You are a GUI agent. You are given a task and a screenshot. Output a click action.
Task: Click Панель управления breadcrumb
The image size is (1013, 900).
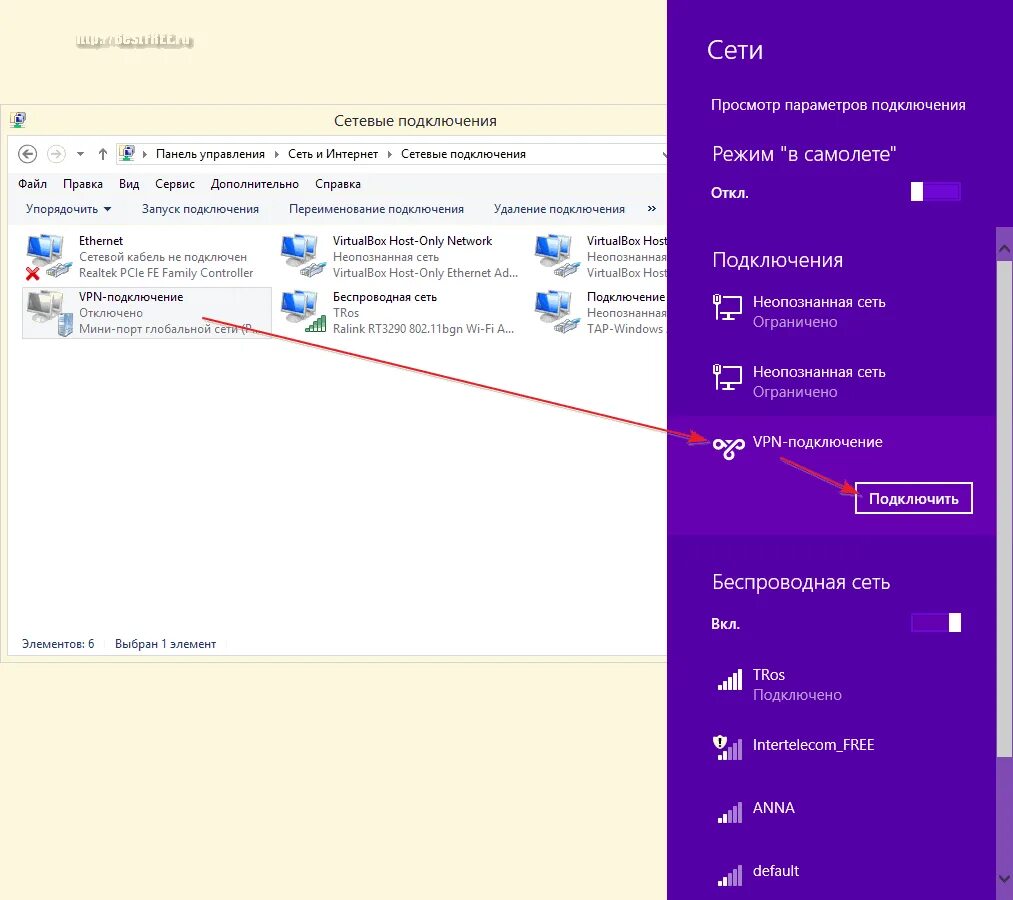210,154
